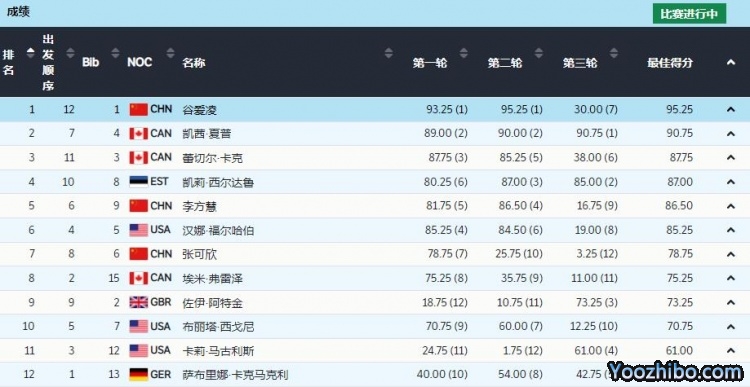
Task: Open athlete name 谷爱凌
Action: tap(199, 110)
